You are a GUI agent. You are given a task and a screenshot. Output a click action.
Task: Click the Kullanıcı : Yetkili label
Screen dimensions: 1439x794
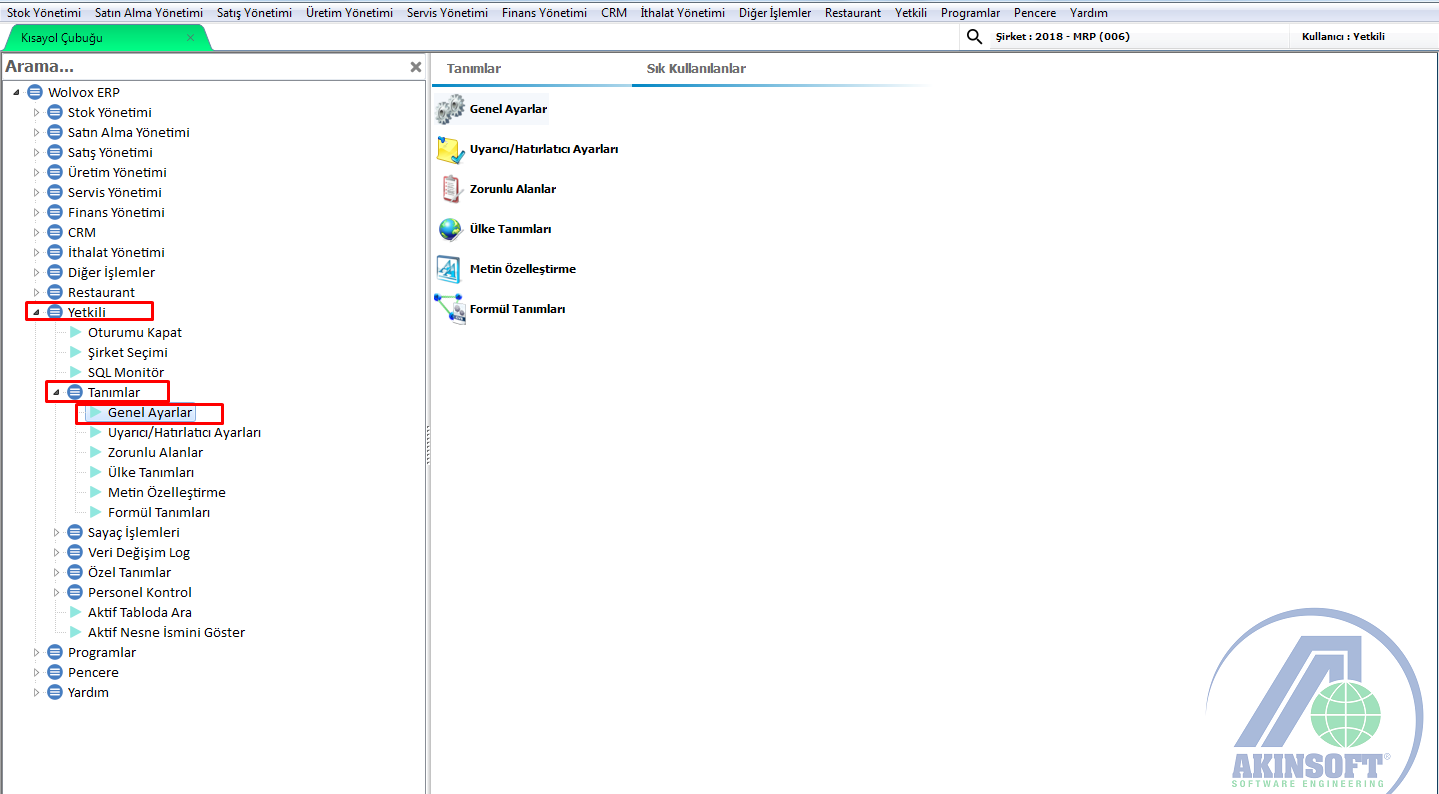1343,38
